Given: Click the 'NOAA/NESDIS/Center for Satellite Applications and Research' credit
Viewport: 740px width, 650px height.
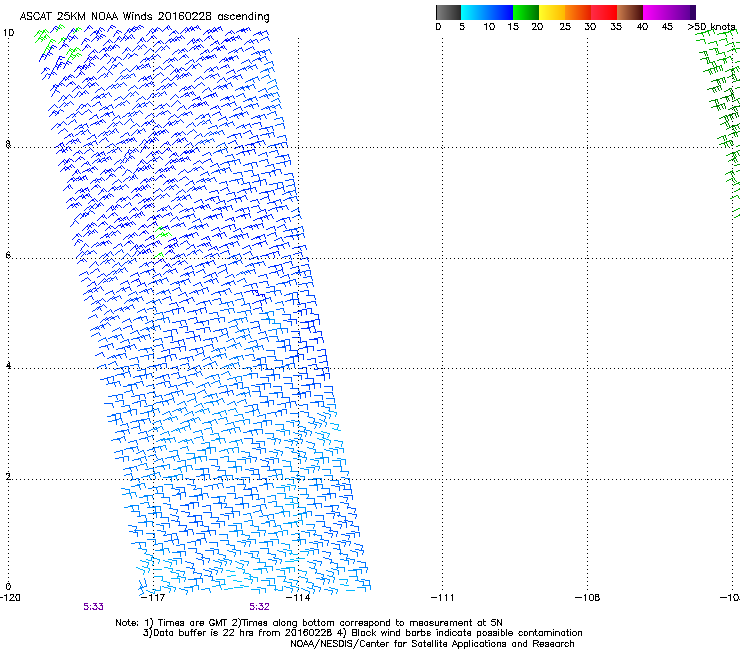Looking at the screenshot, I should (432, 644).
